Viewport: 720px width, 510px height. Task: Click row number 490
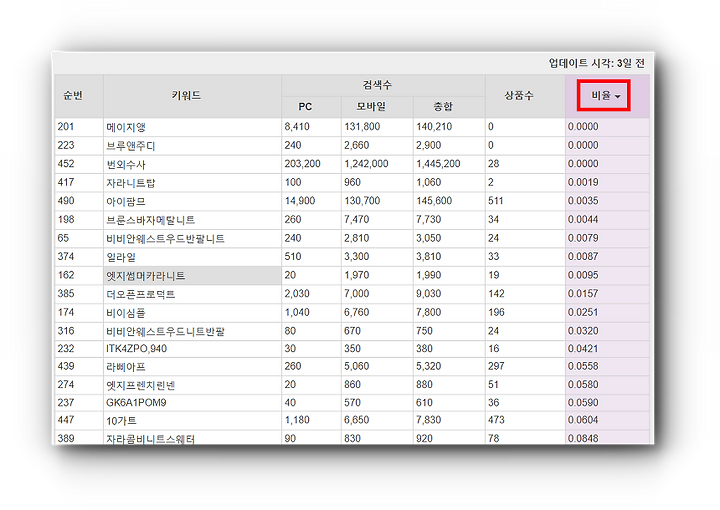66,201
